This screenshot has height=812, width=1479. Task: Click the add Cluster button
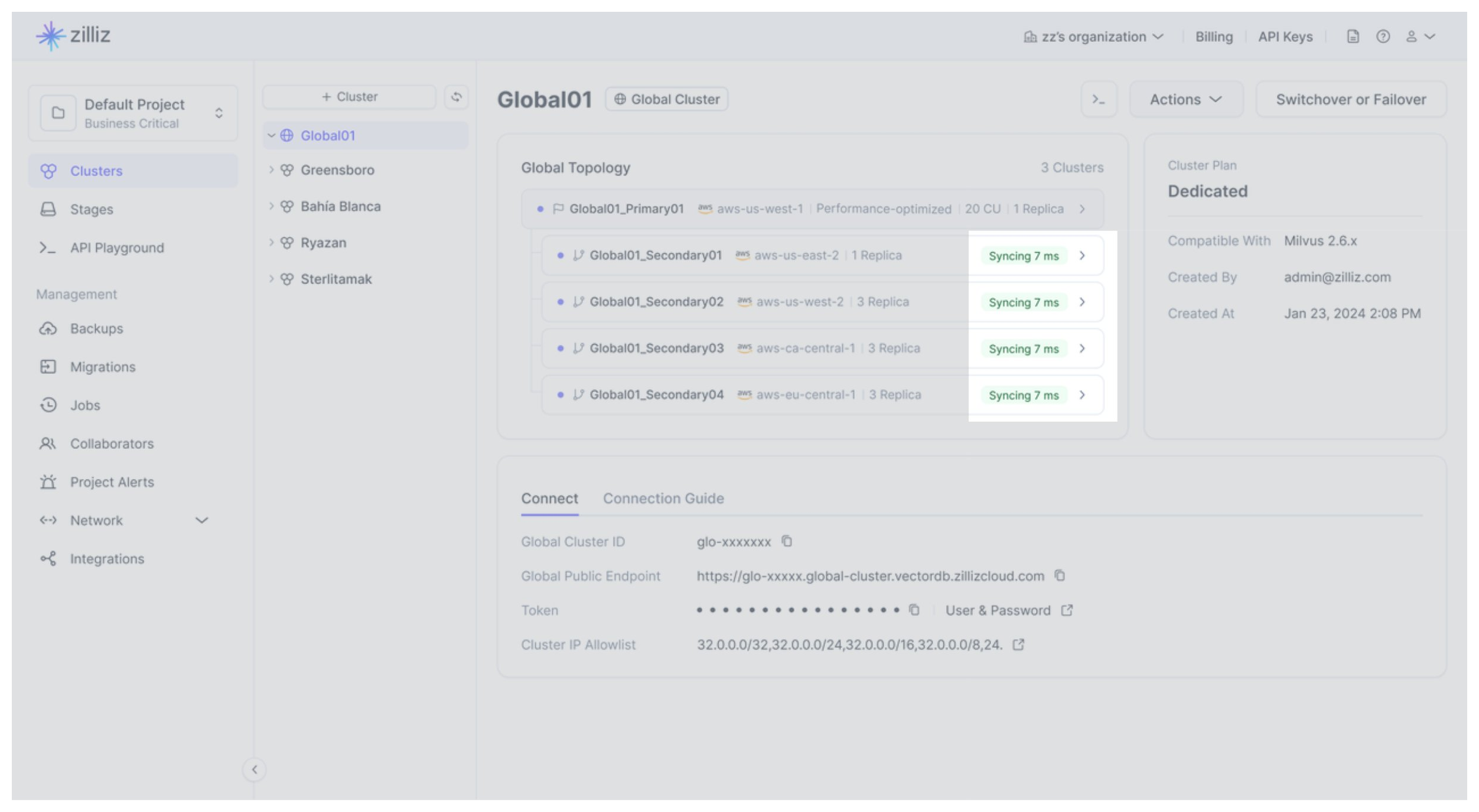(x=349, y=97)
